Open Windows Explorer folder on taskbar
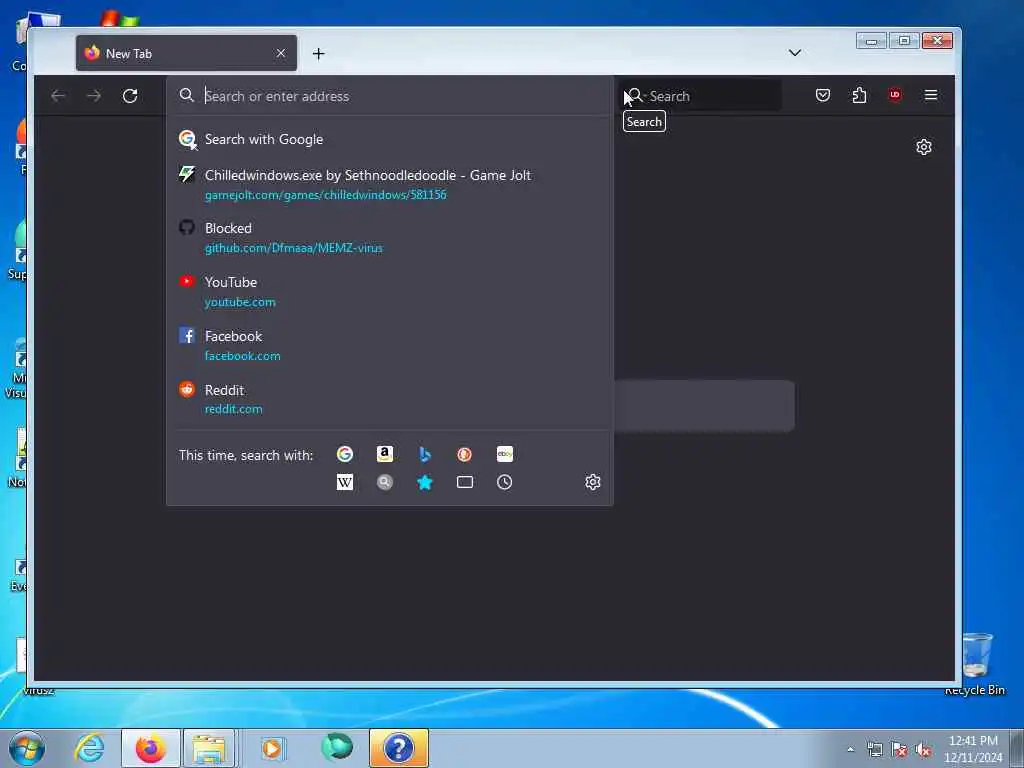 point(209,748)
